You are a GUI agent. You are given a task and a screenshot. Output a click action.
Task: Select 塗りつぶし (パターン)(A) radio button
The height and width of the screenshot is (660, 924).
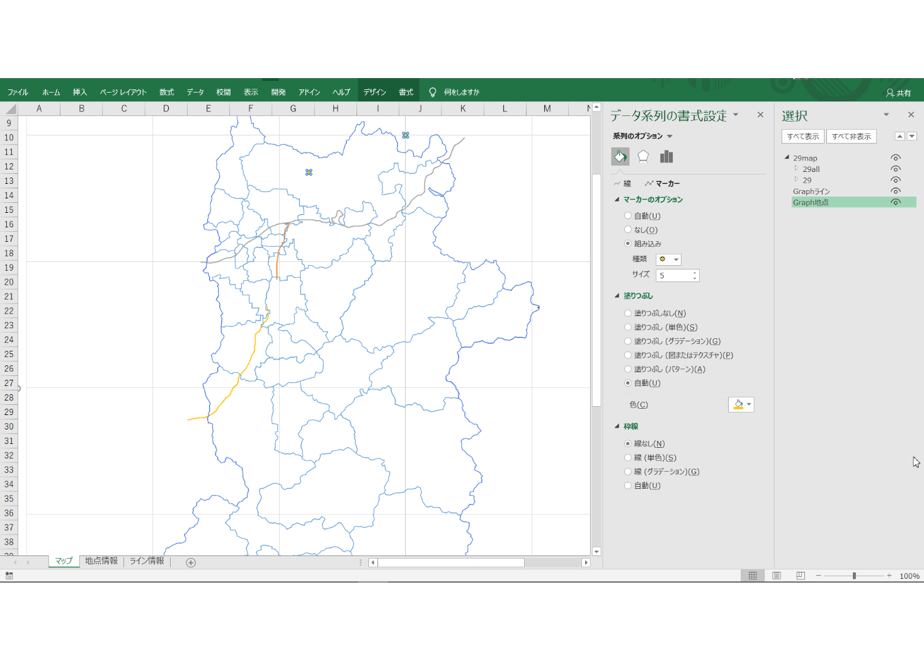click(x=628, y=369)
